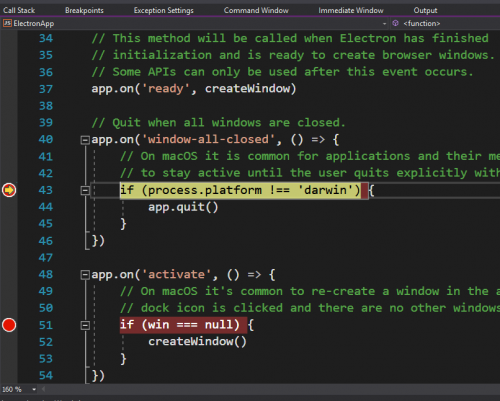Click the highlighted 'win === null' condition
Screen dimensions: 500x401
coord(190,325)
